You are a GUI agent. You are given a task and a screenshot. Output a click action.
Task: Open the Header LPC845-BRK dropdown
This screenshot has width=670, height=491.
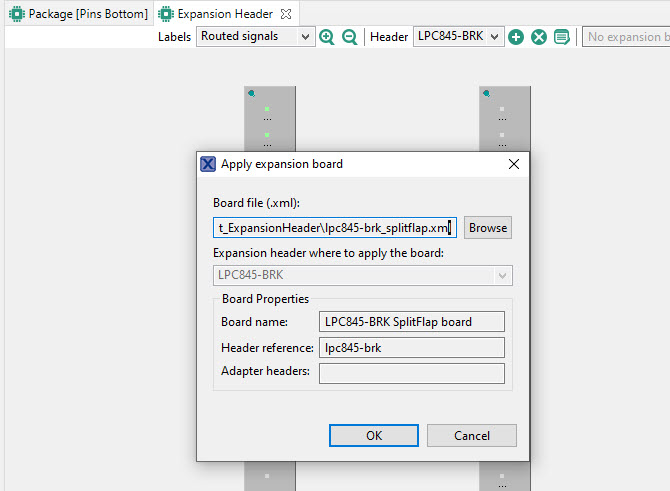click(457, 37)
